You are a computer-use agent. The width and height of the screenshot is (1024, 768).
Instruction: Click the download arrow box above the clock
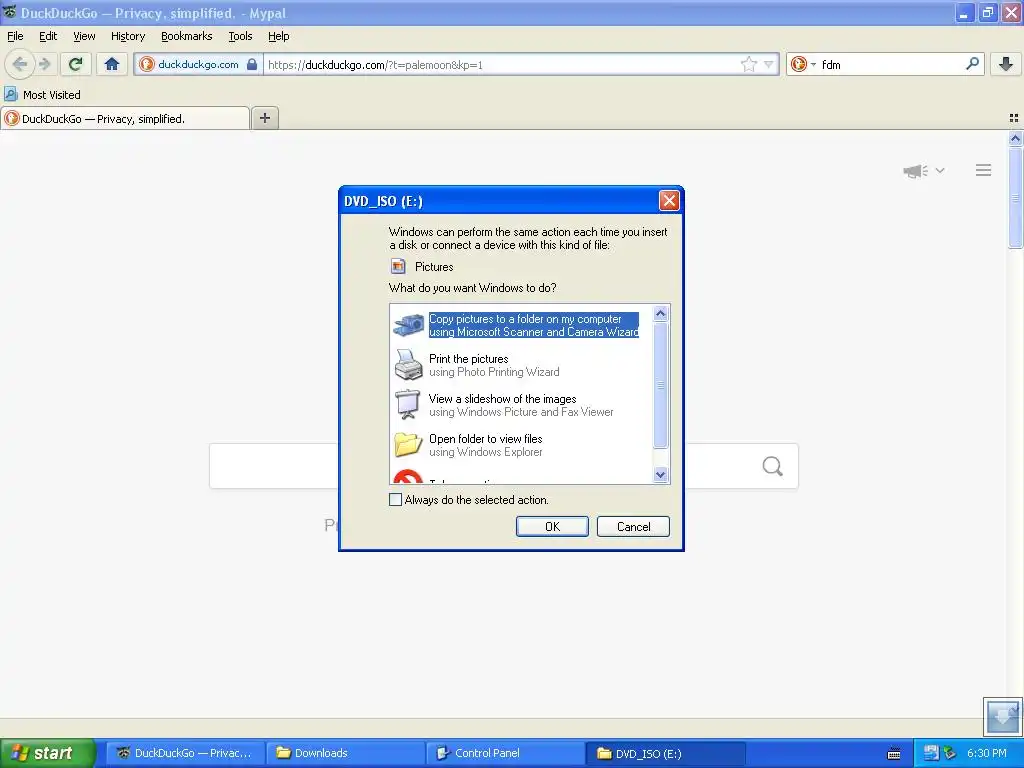(1002, 716)
